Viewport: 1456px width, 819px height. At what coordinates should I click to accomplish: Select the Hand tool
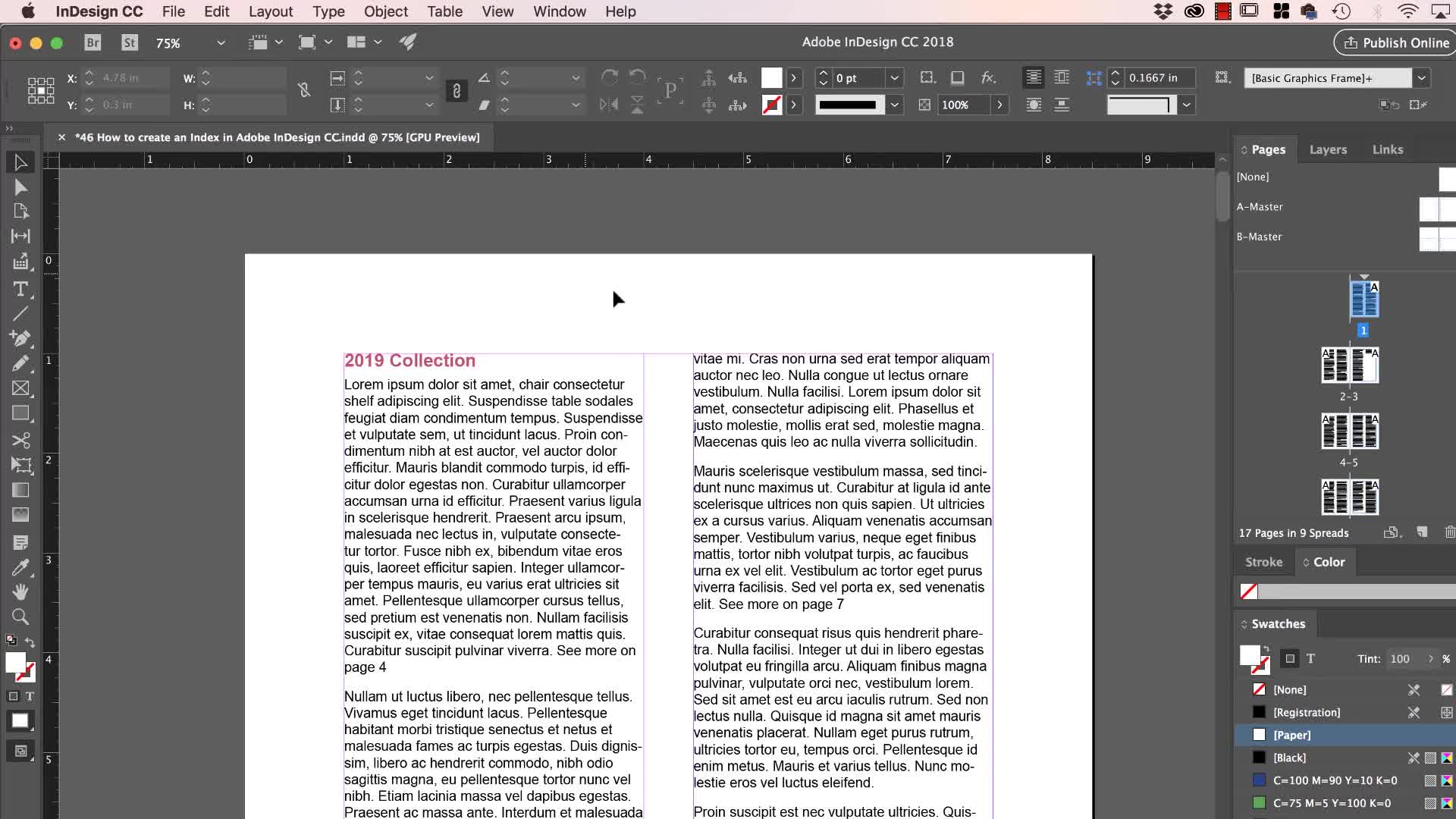(20, 591)
